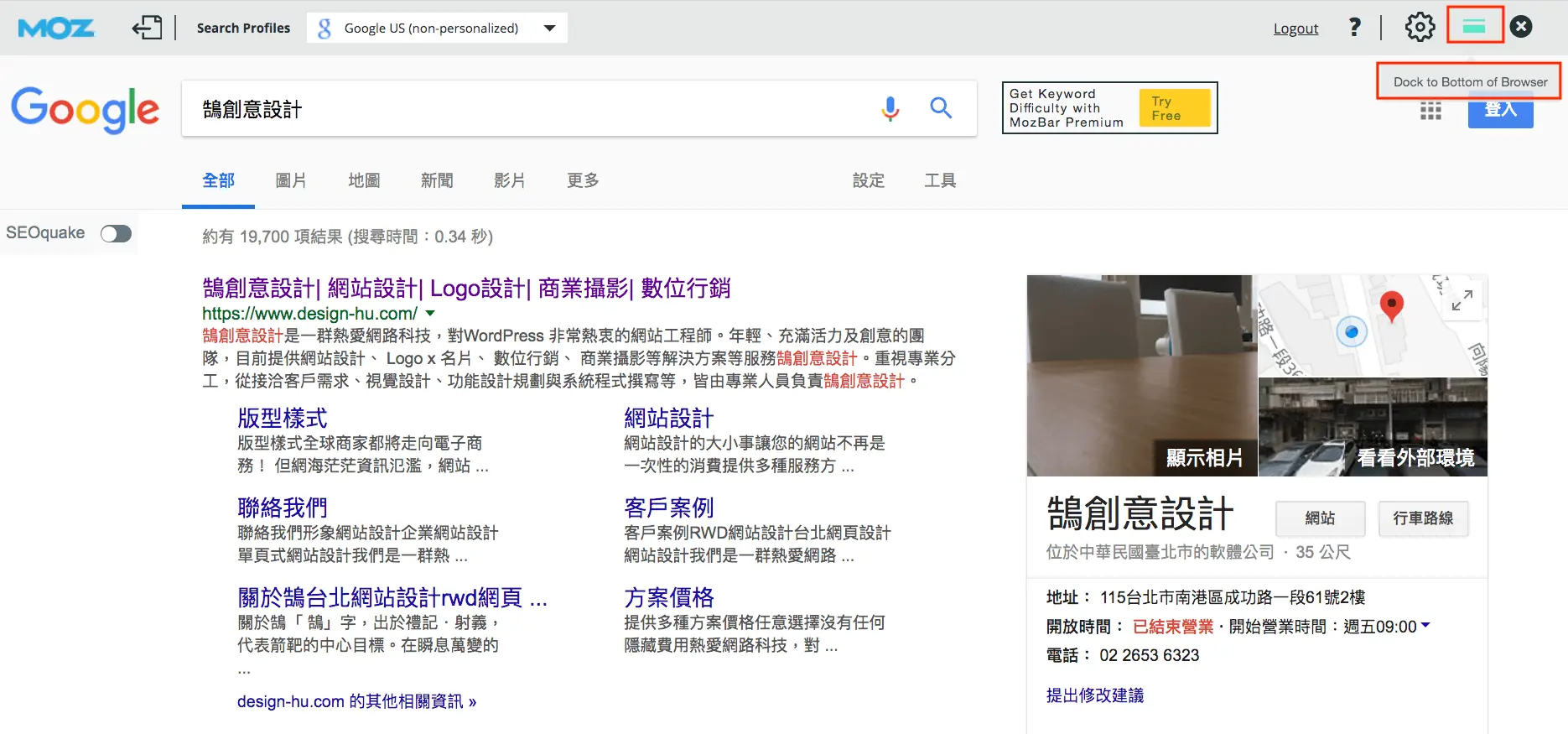Click the blue search magnifier icon

(x=941, y=108)
